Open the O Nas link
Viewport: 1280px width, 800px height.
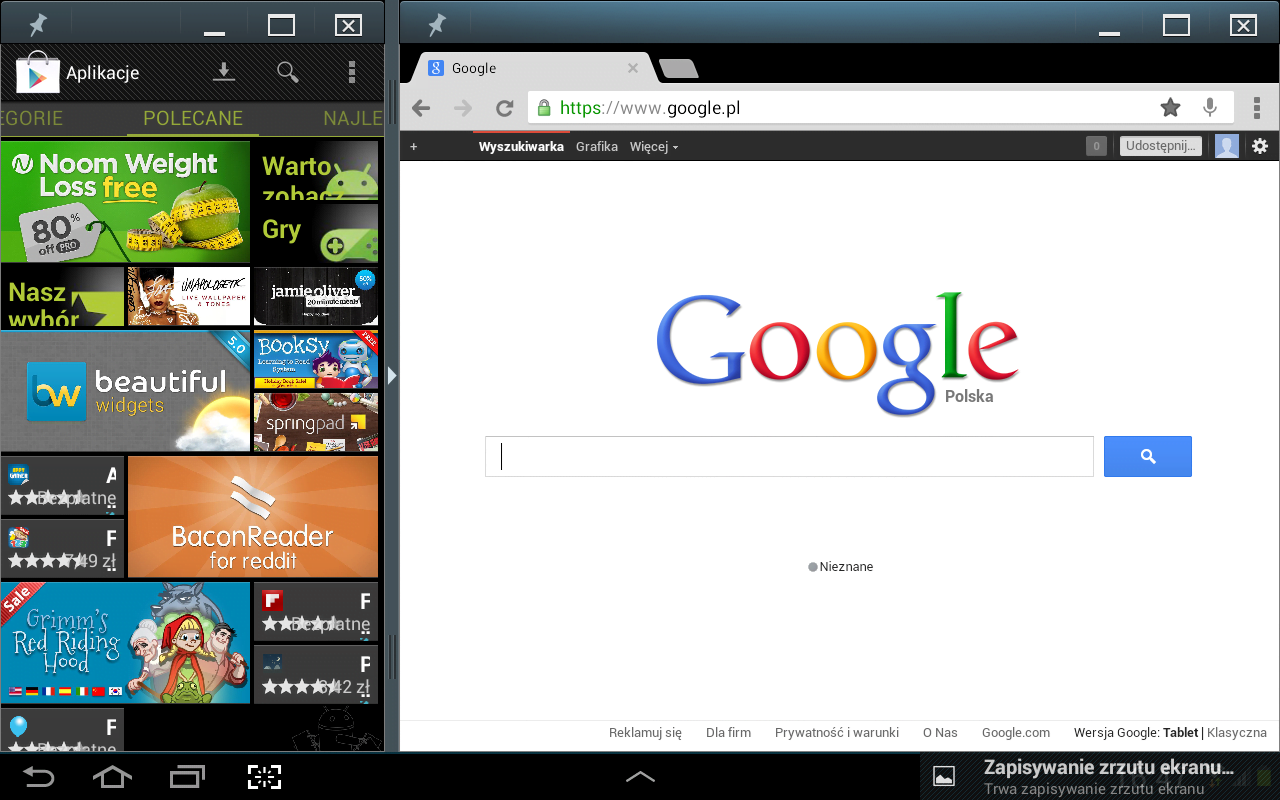[x=940, y=732]
